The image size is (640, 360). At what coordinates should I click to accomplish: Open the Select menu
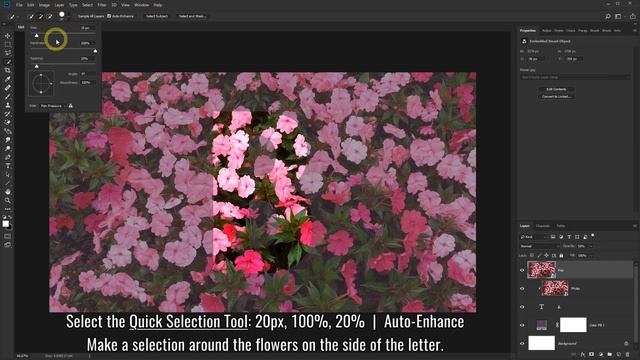tap(87, 5)
